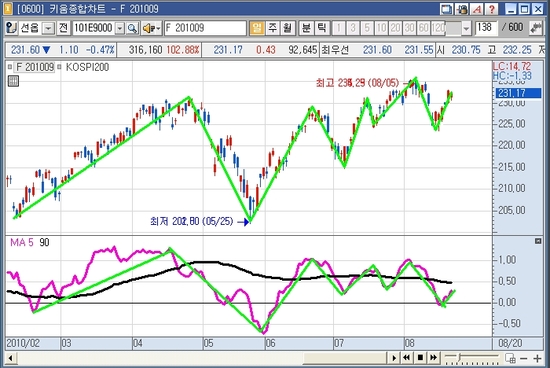Choose the 120 interval button
The width and height of the screenshot is (550, 368).
[x=438, y=28]
